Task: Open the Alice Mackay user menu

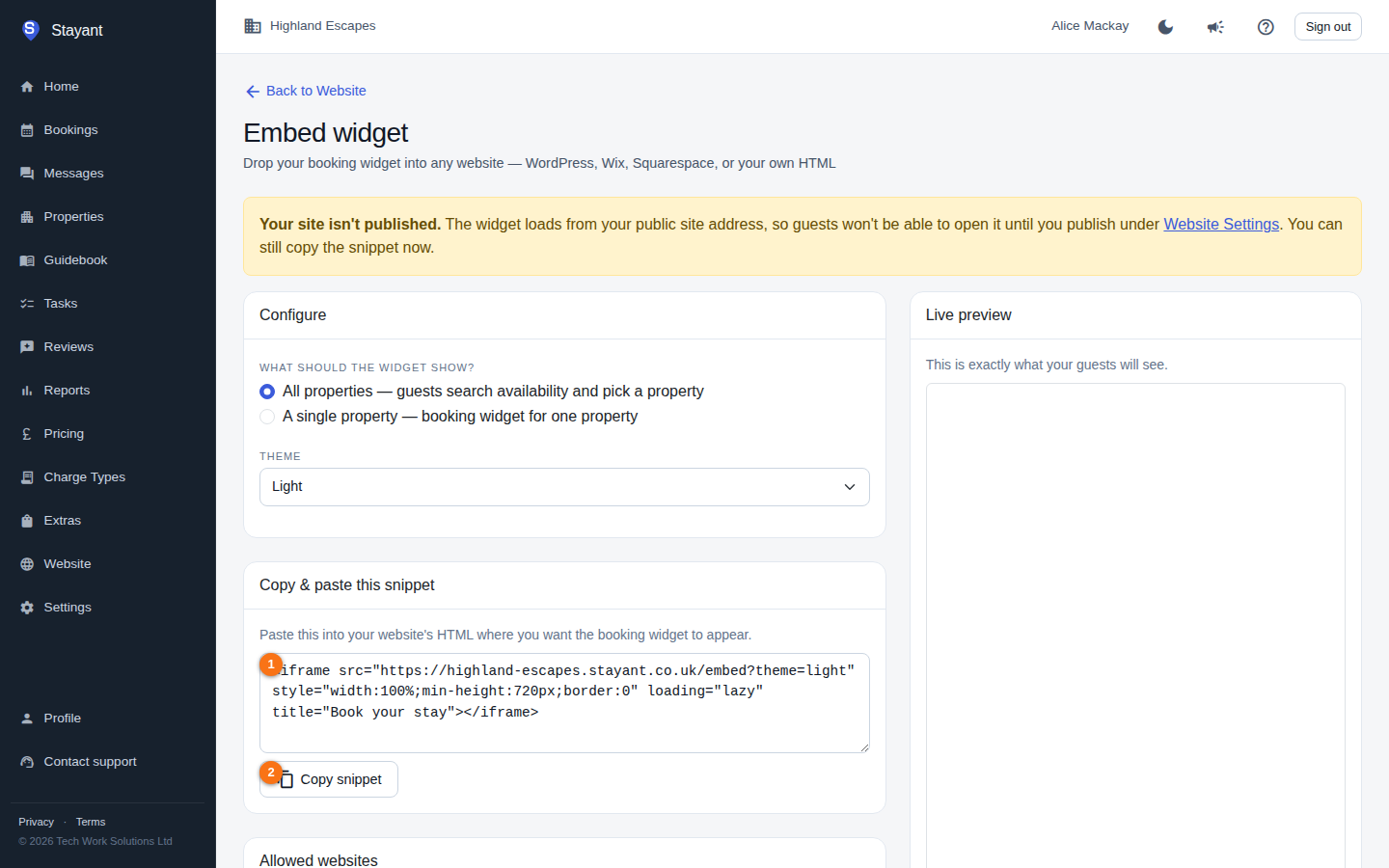Action: pyautogui.click(x=1090, y=26)
